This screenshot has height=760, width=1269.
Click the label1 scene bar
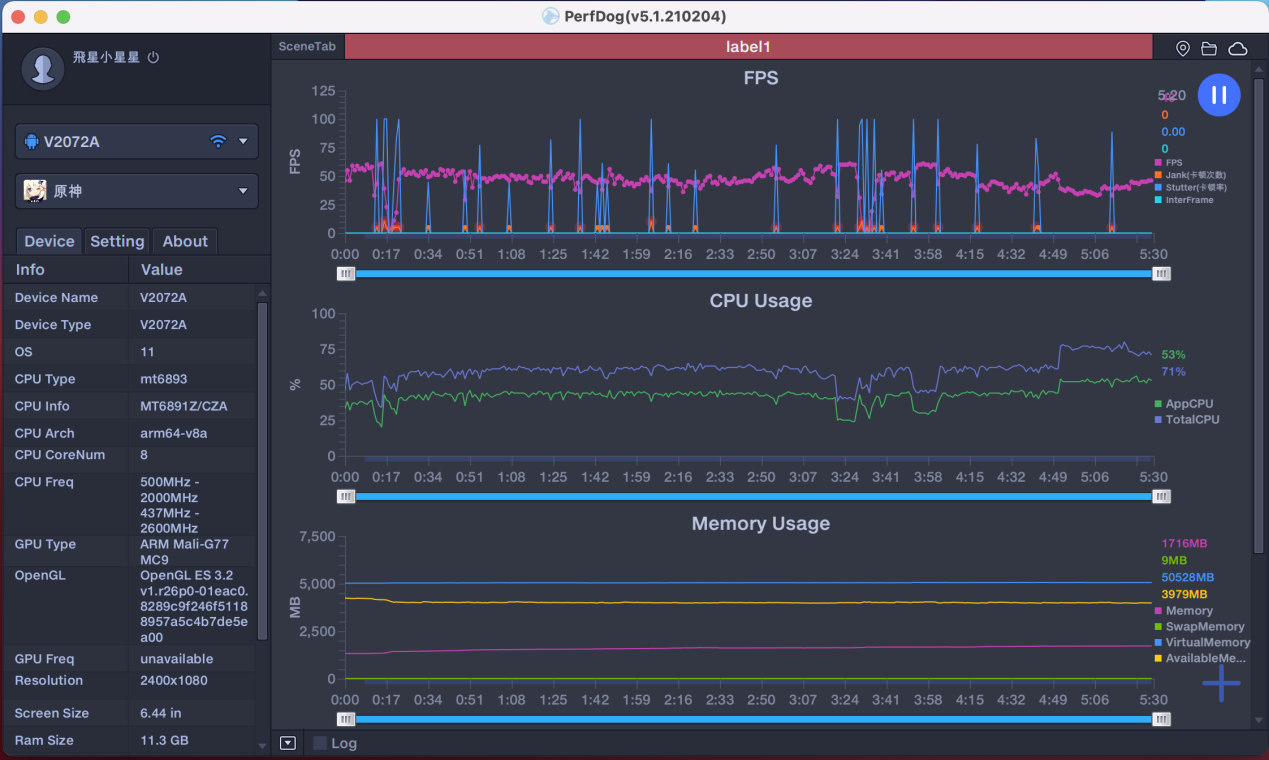748,47
